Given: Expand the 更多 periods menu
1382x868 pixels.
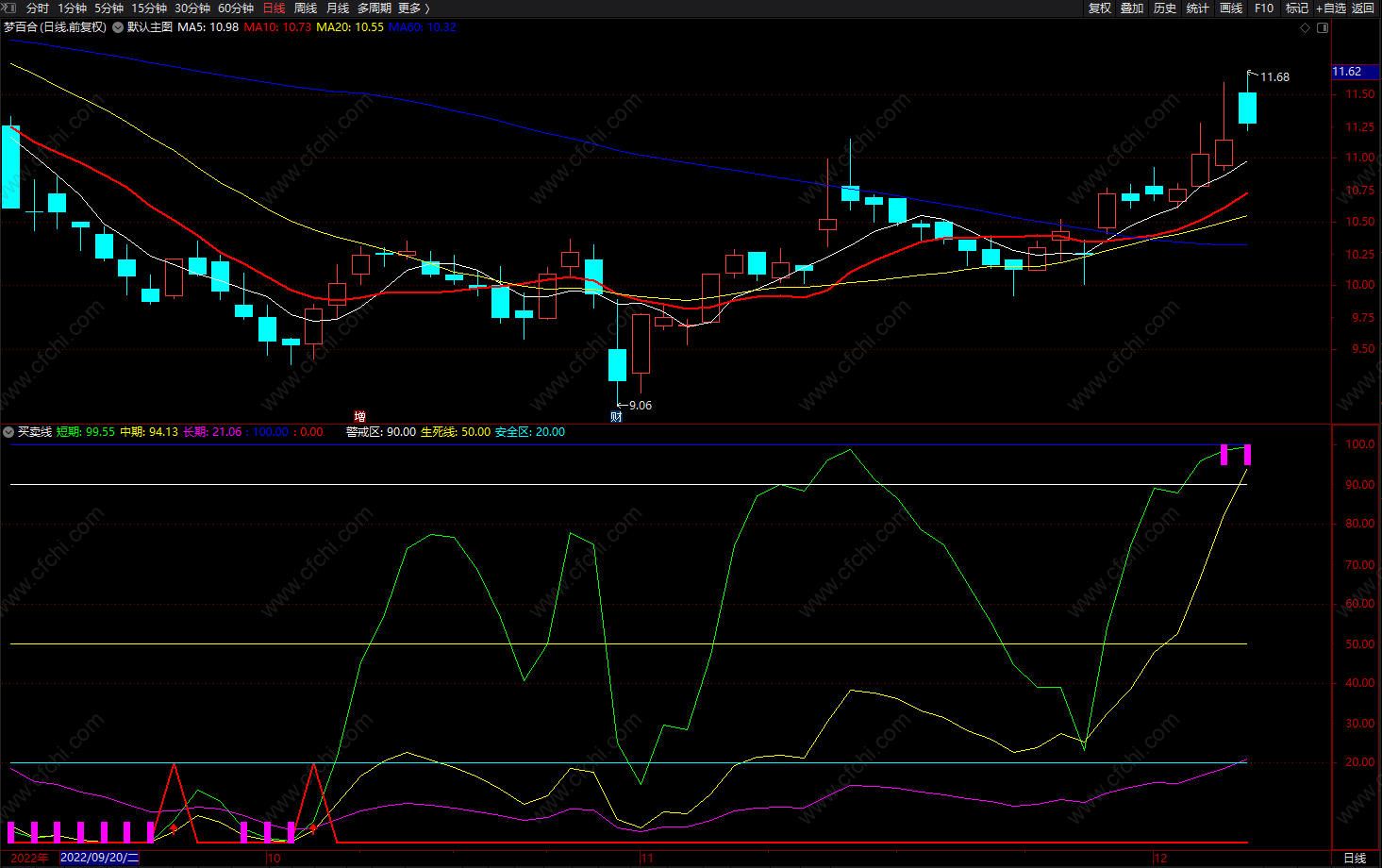Looking at the screenshot, I should [x=413, y=8].
